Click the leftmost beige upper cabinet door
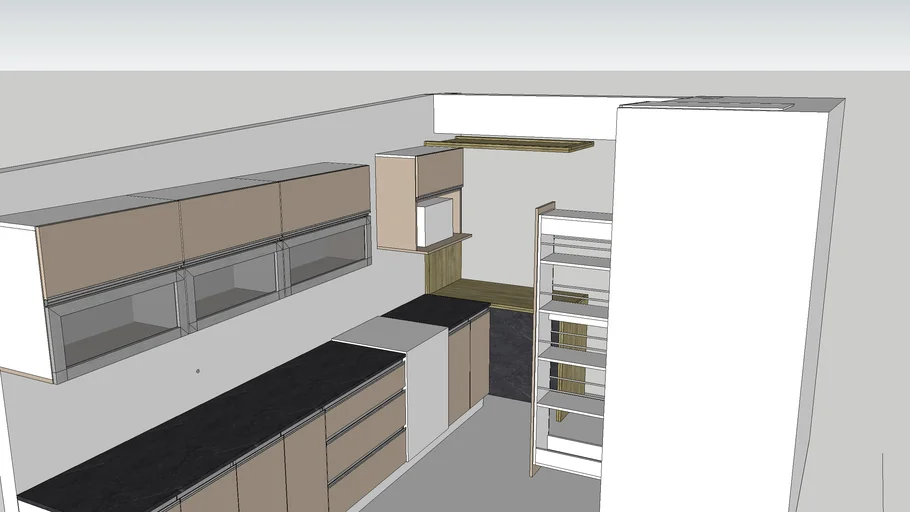 108,250
